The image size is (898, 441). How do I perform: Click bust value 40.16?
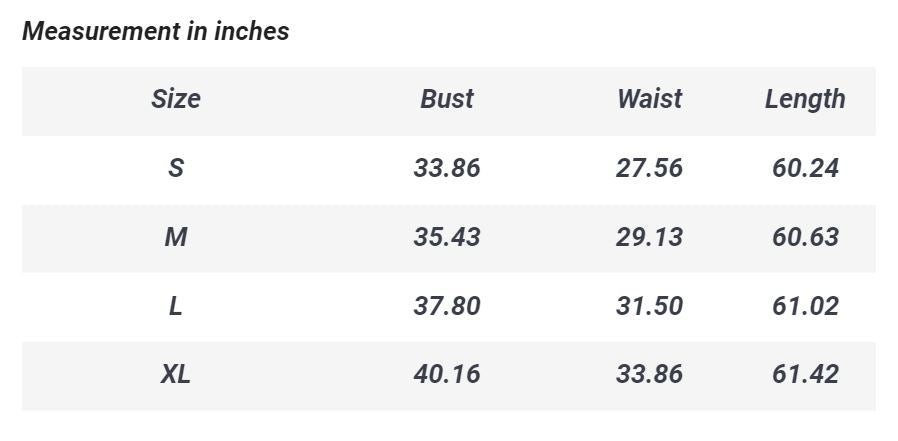coord(447,374)
